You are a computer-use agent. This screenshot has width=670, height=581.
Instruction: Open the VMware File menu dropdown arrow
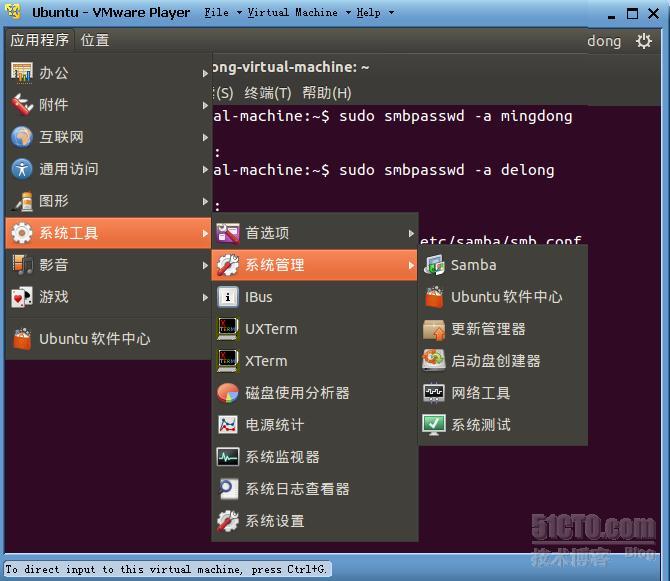(x=239, y=13)
